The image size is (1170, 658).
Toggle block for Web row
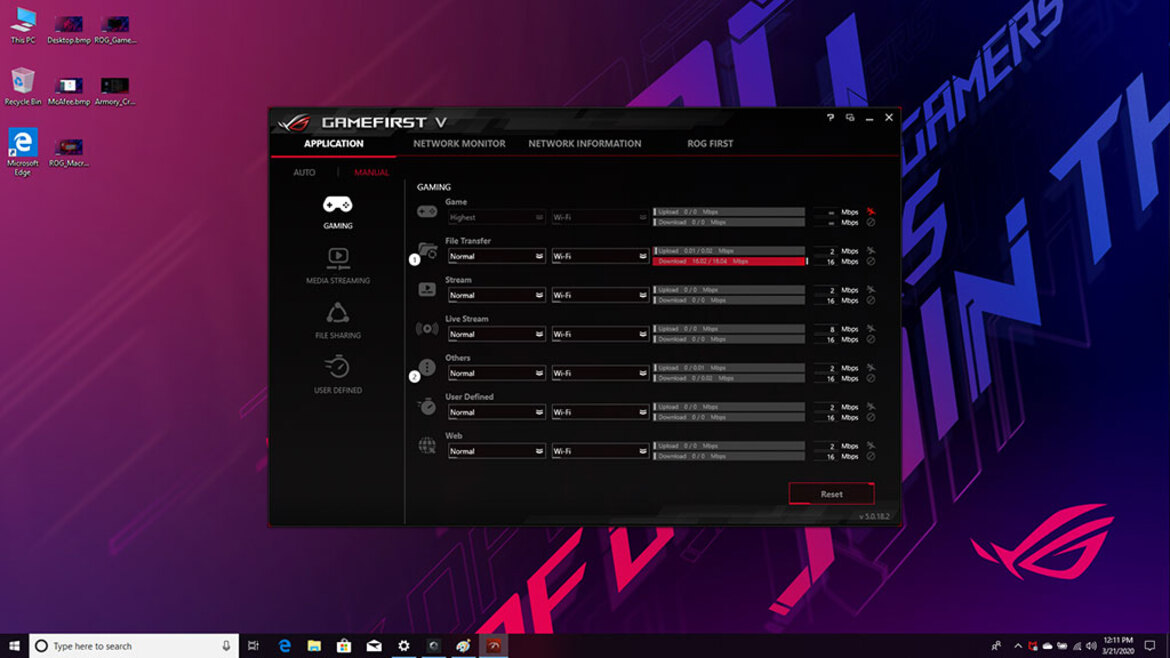pyautogui.click(x=870, y=457)
